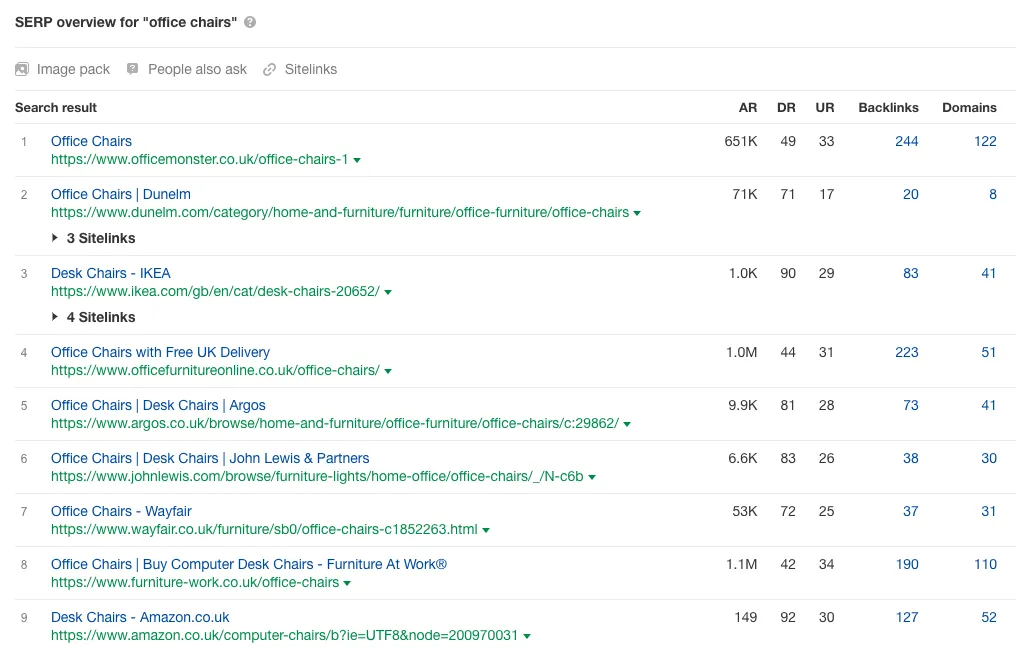Viewport: 1016px width, 651px height.
Task: Open dropdown arrow next to amazon.co.uk URL
Action: tap(527, 636)
